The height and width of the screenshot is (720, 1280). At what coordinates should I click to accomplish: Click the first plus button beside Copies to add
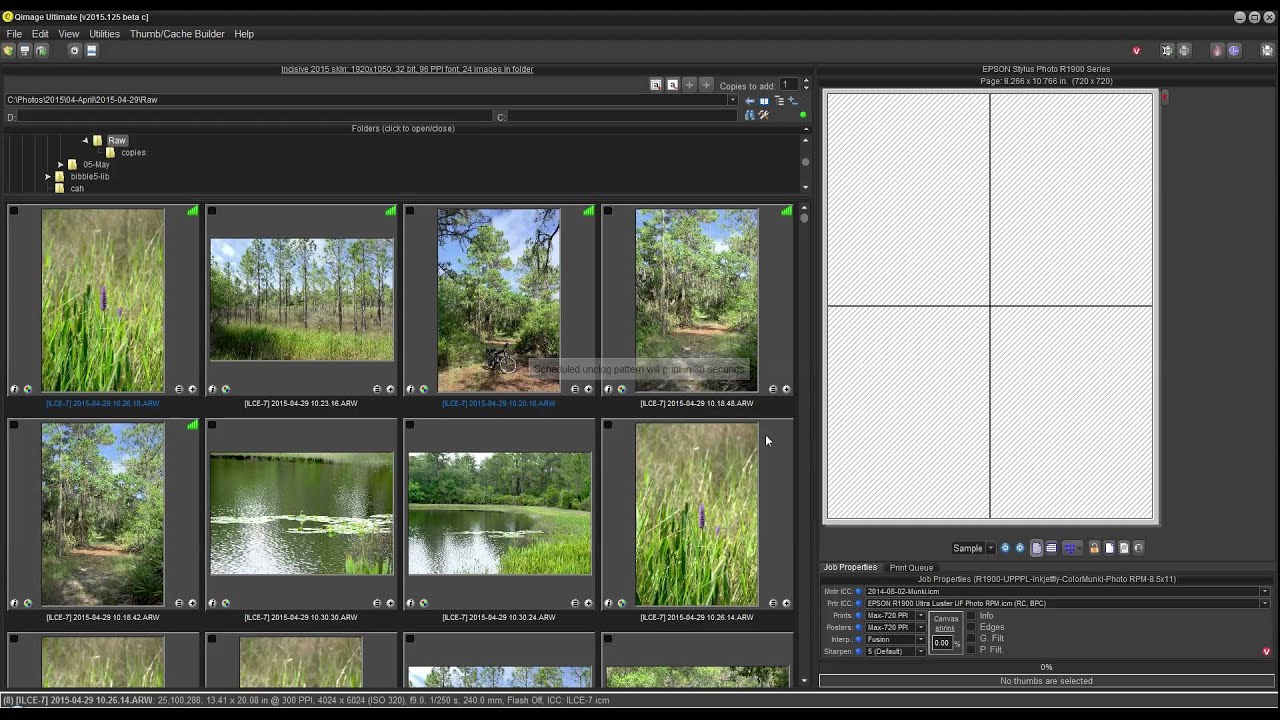tap(690, 85)
